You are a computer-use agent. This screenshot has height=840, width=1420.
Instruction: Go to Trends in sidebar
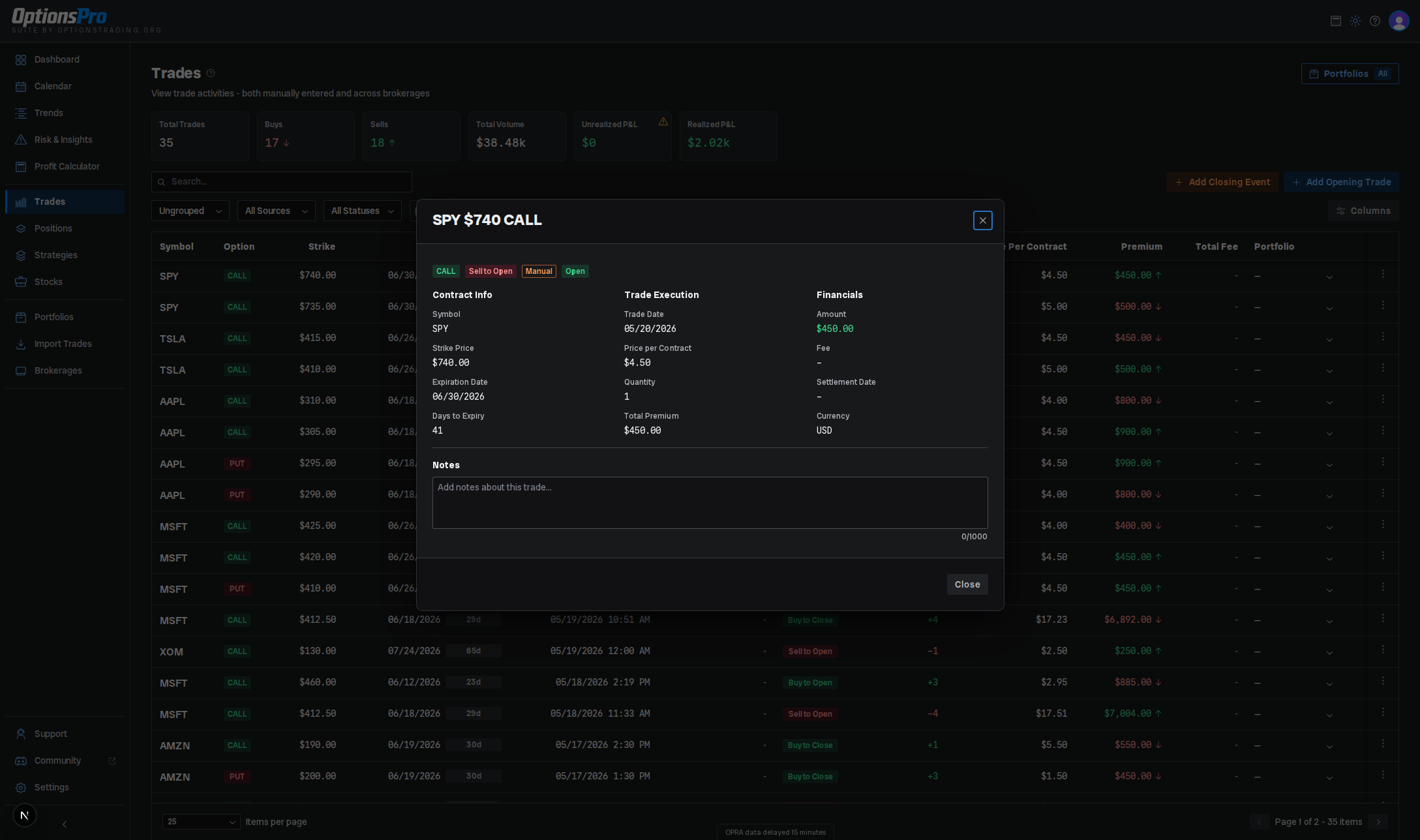click(x=65, y=113)
